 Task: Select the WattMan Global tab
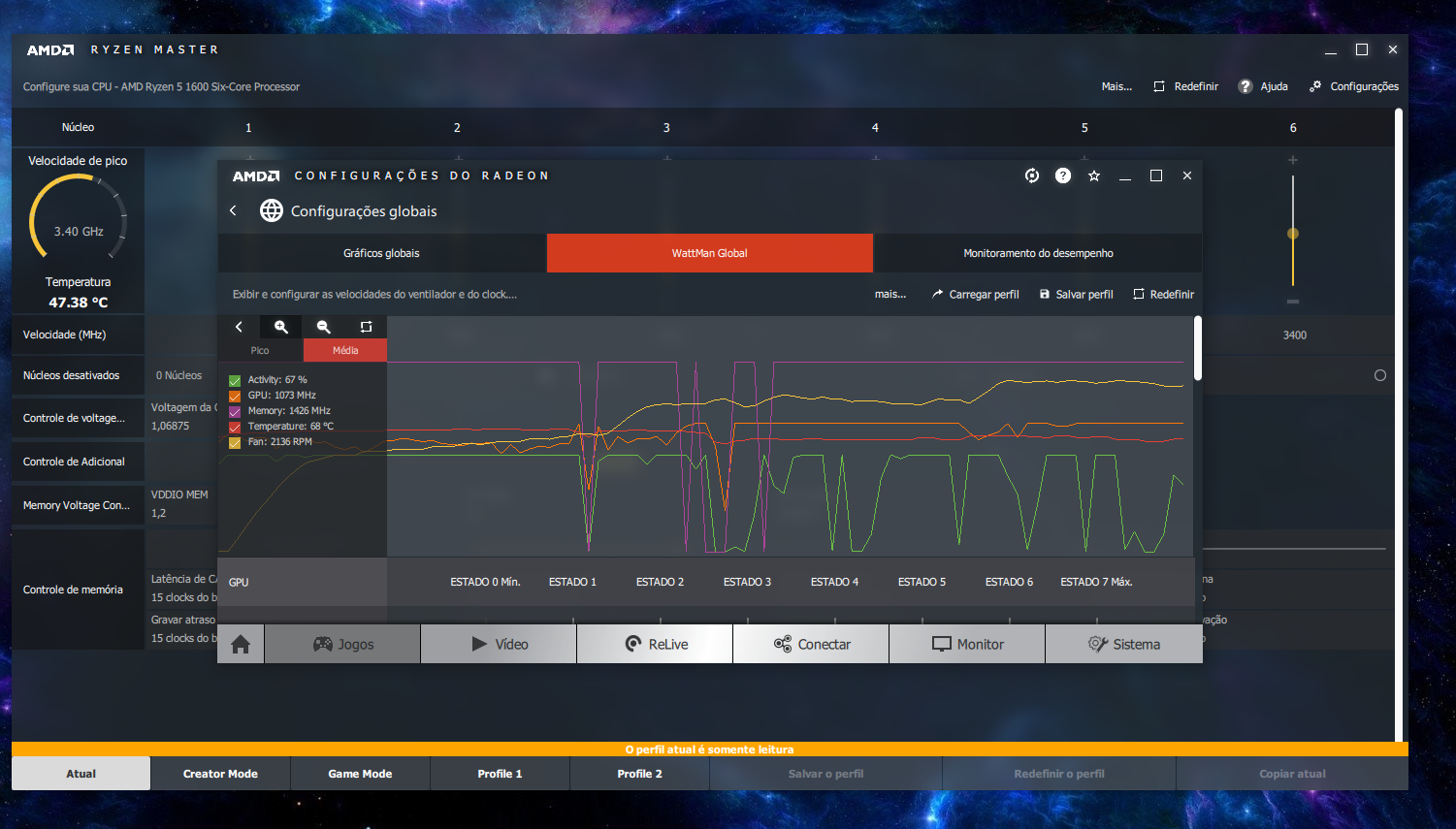[x=710, y=253]
